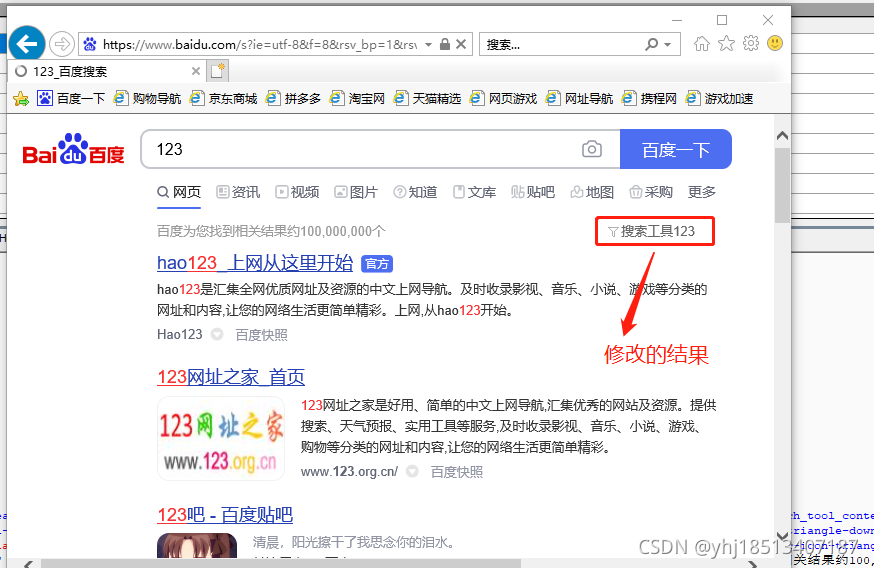Open a new tab
874x568 pixels.
click(x=217, y=71)
